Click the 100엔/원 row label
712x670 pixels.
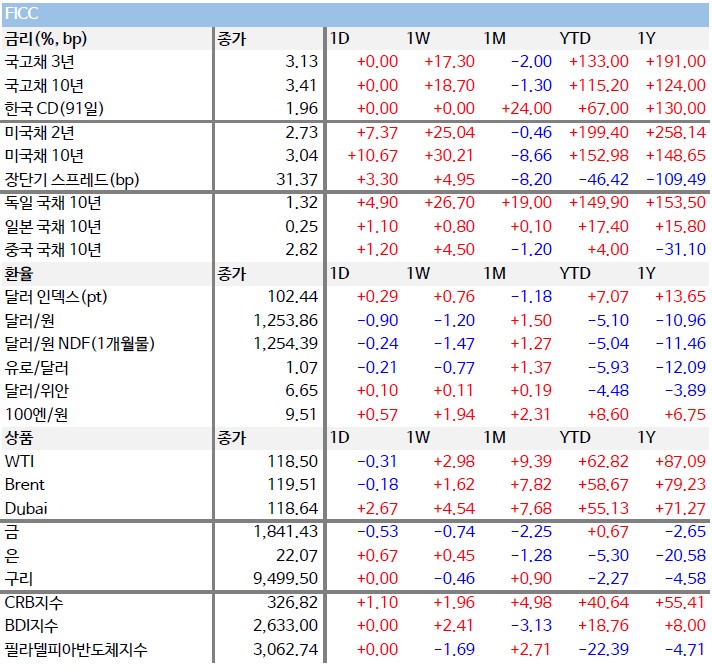pyautogui.click(x=36, y=414)
